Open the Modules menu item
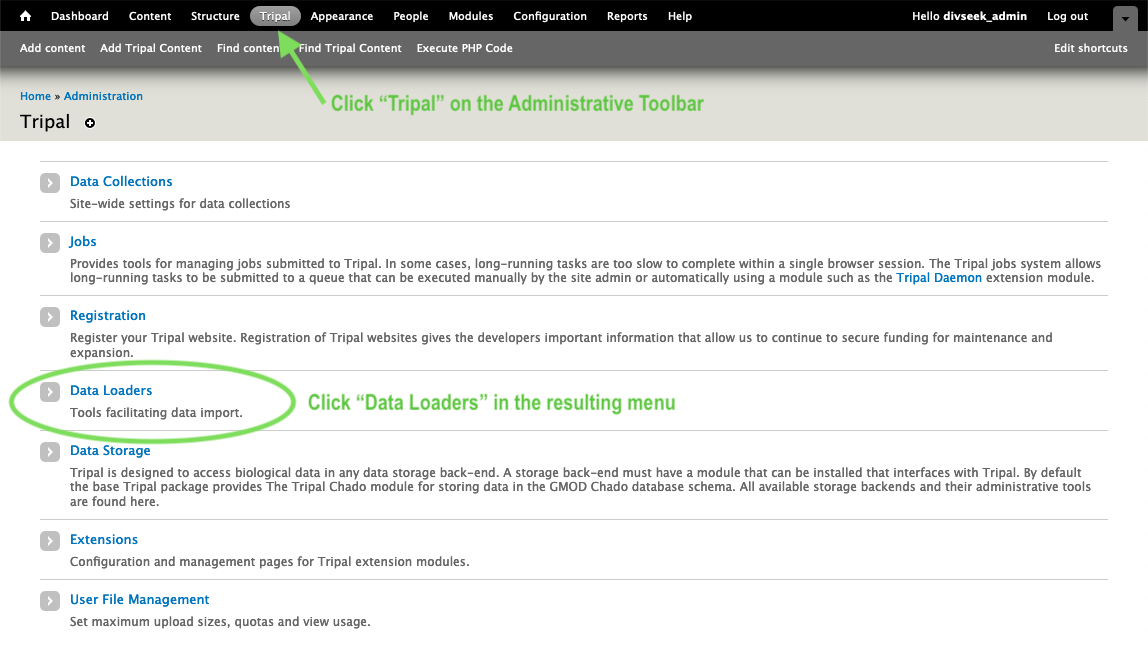 (471, 16)
